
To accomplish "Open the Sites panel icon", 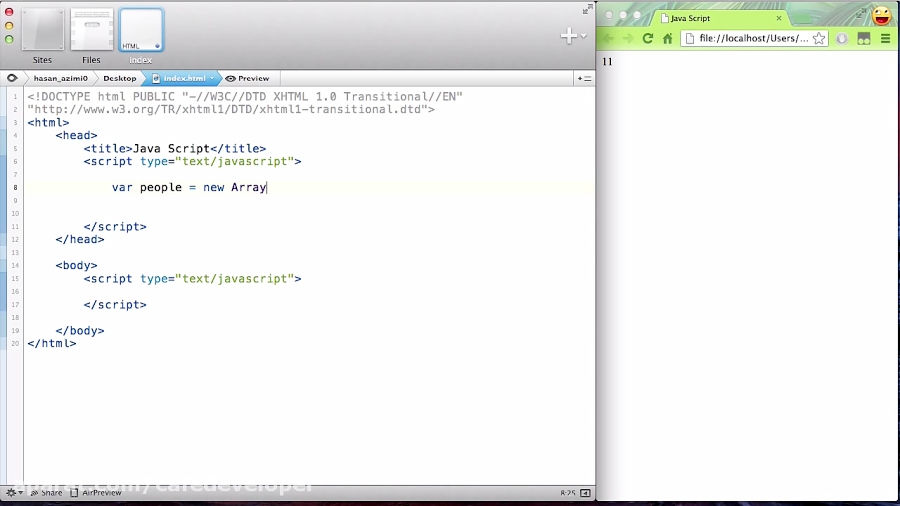I will click(x=42, y=30).
